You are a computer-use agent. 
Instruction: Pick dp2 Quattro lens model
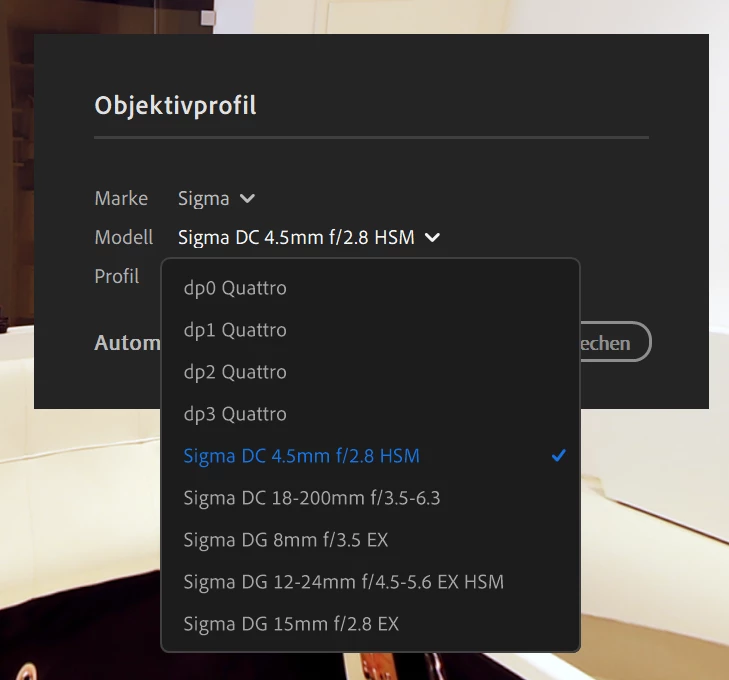(x=370, y=372)
